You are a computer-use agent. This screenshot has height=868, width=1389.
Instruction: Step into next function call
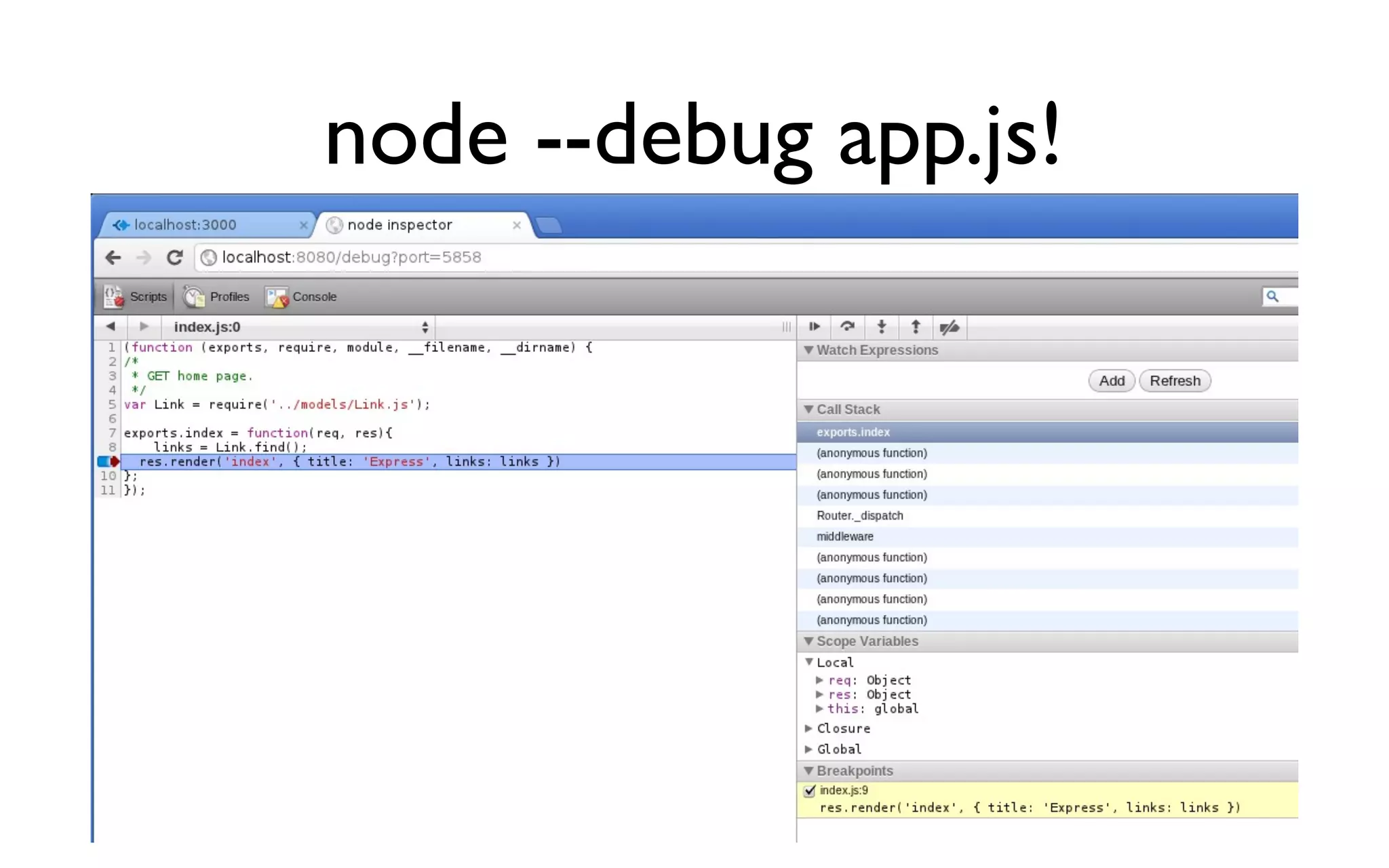point(882,327)
